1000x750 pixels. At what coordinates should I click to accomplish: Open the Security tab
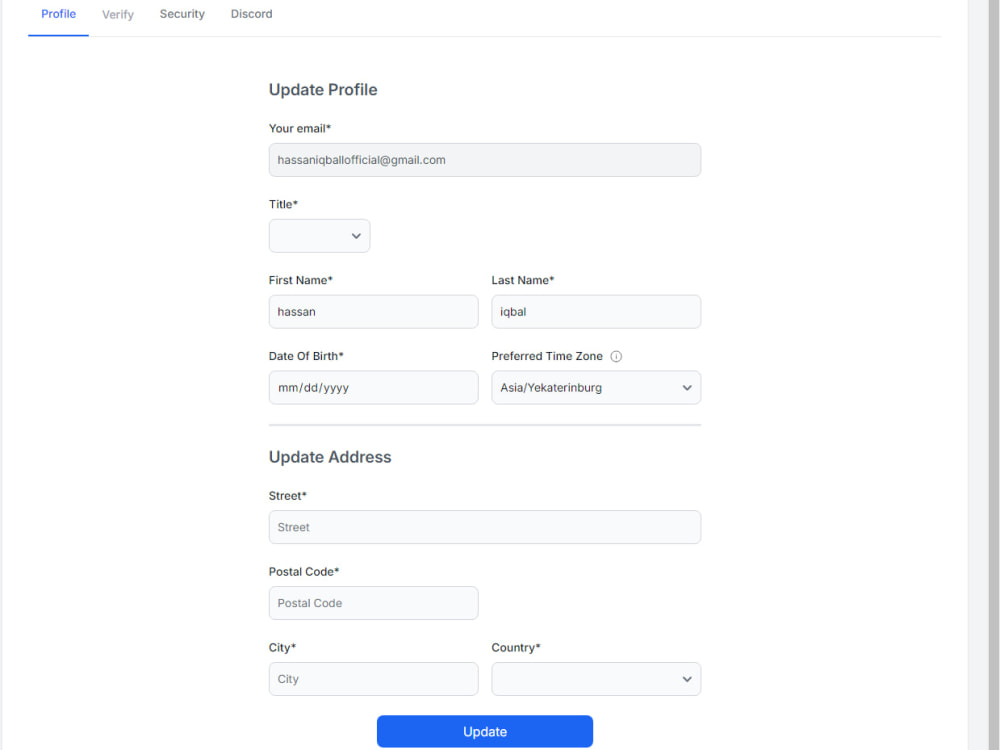[182, 14]
